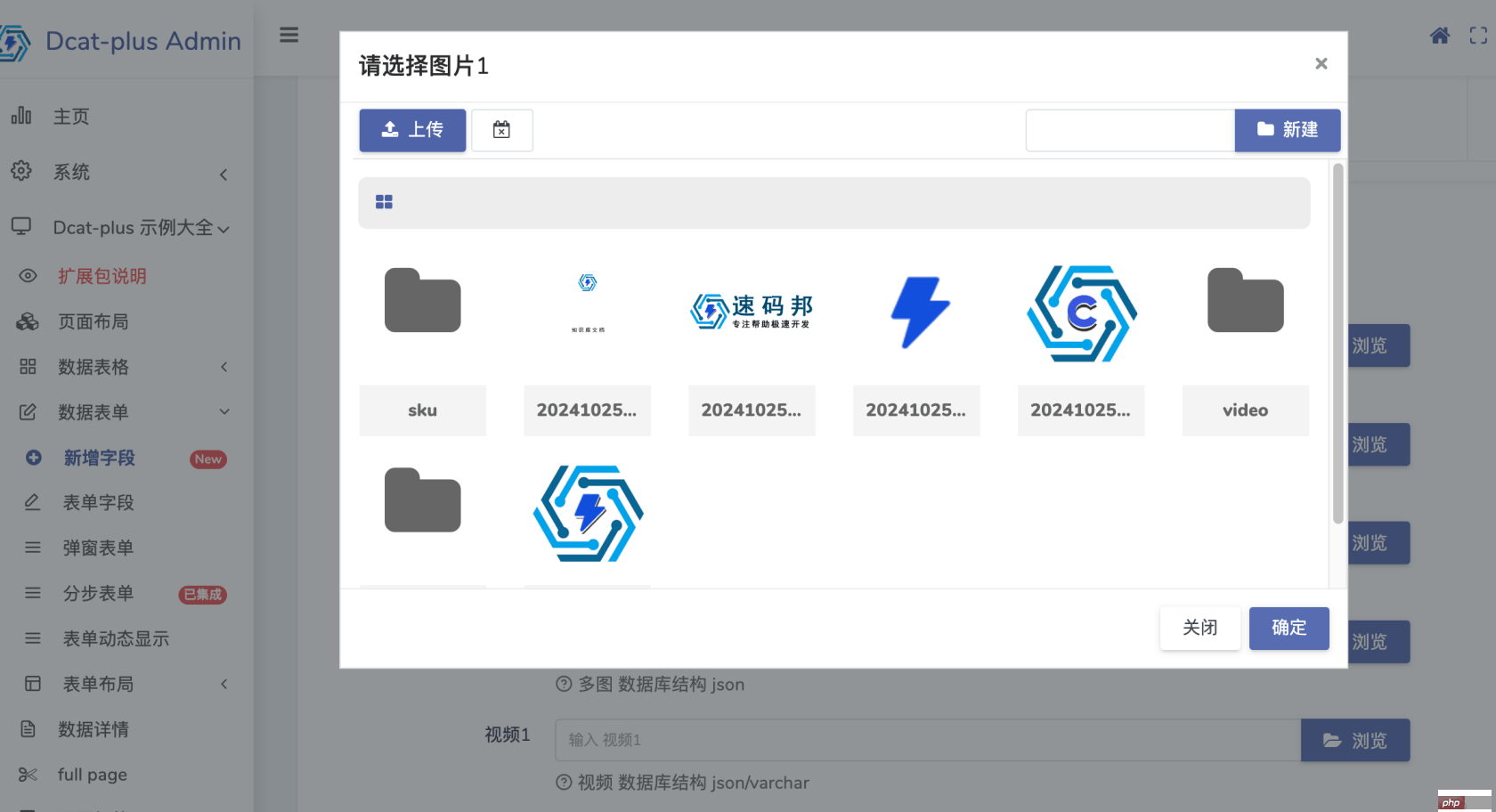Image resolution: width=1496 pixels, height=812 pixels.
Task: Click the 关闭 close button
Action: point(1199,628)
